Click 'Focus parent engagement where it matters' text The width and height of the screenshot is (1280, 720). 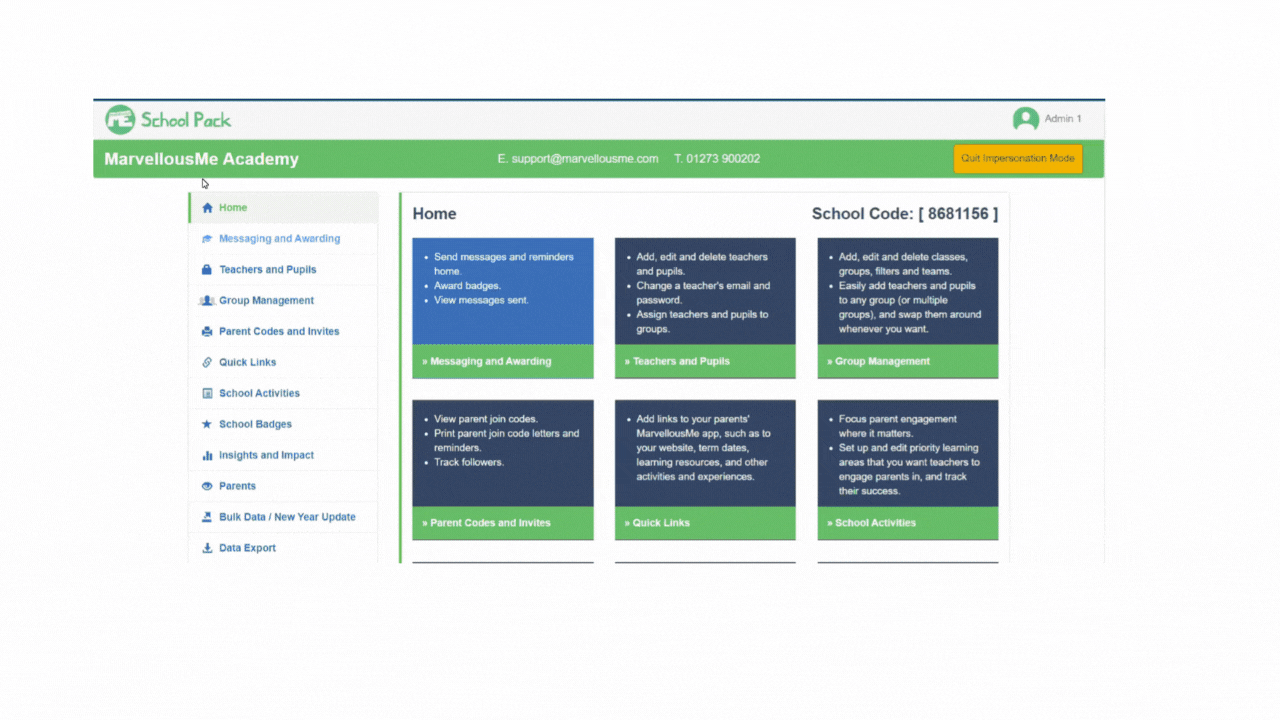point(897,426)
